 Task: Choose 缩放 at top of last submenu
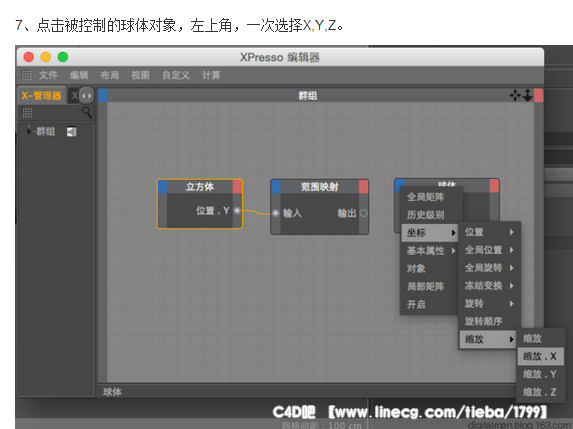540,338
